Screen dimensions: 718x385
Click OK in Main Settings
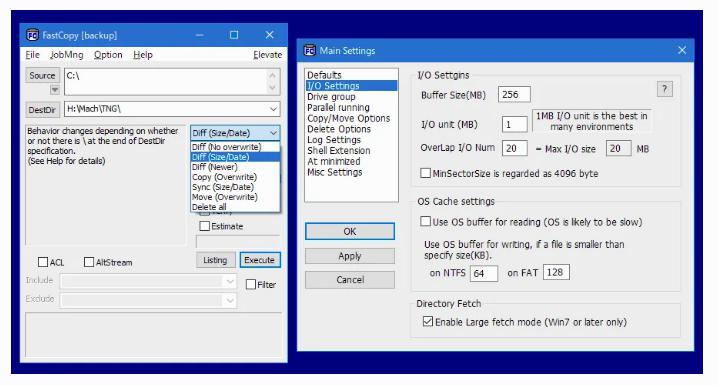[350, 231]
